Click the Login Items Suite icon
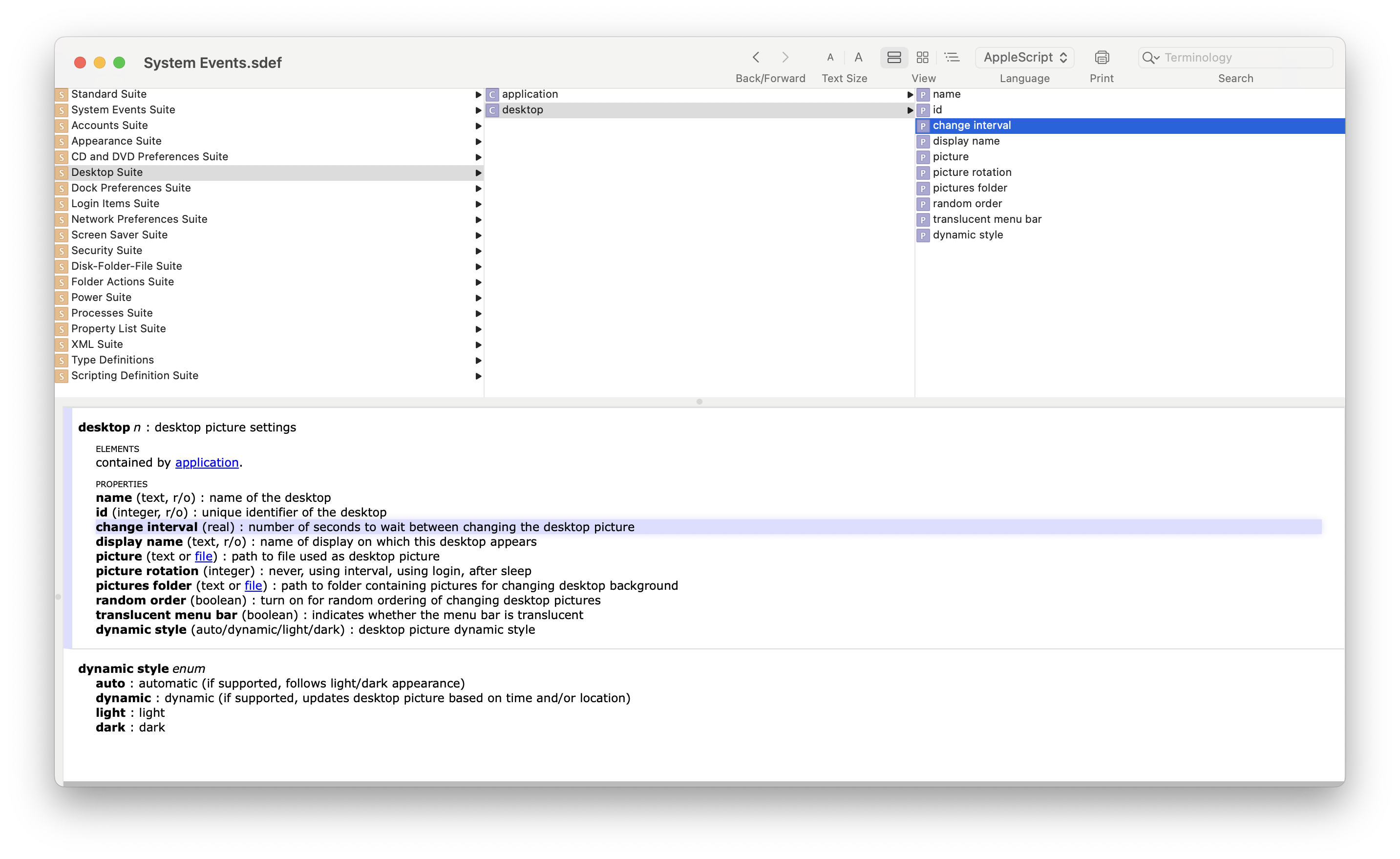The image size is (1400, 859). [62, 204]
